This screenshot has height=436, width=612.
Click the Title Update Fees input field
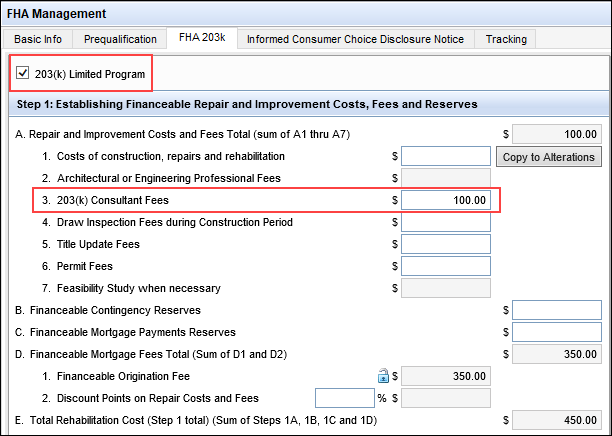pyautogui.click(x=446, y=244)
